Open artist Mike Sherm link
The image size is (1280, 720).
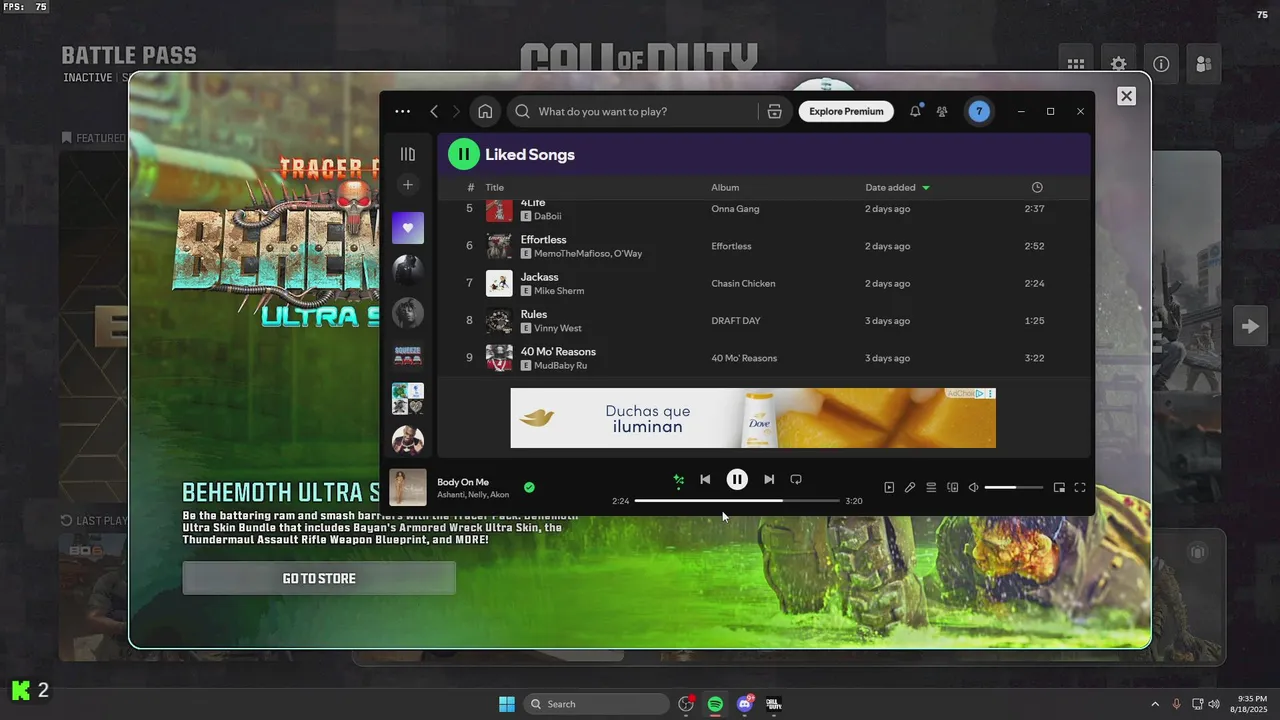point(559,291)
